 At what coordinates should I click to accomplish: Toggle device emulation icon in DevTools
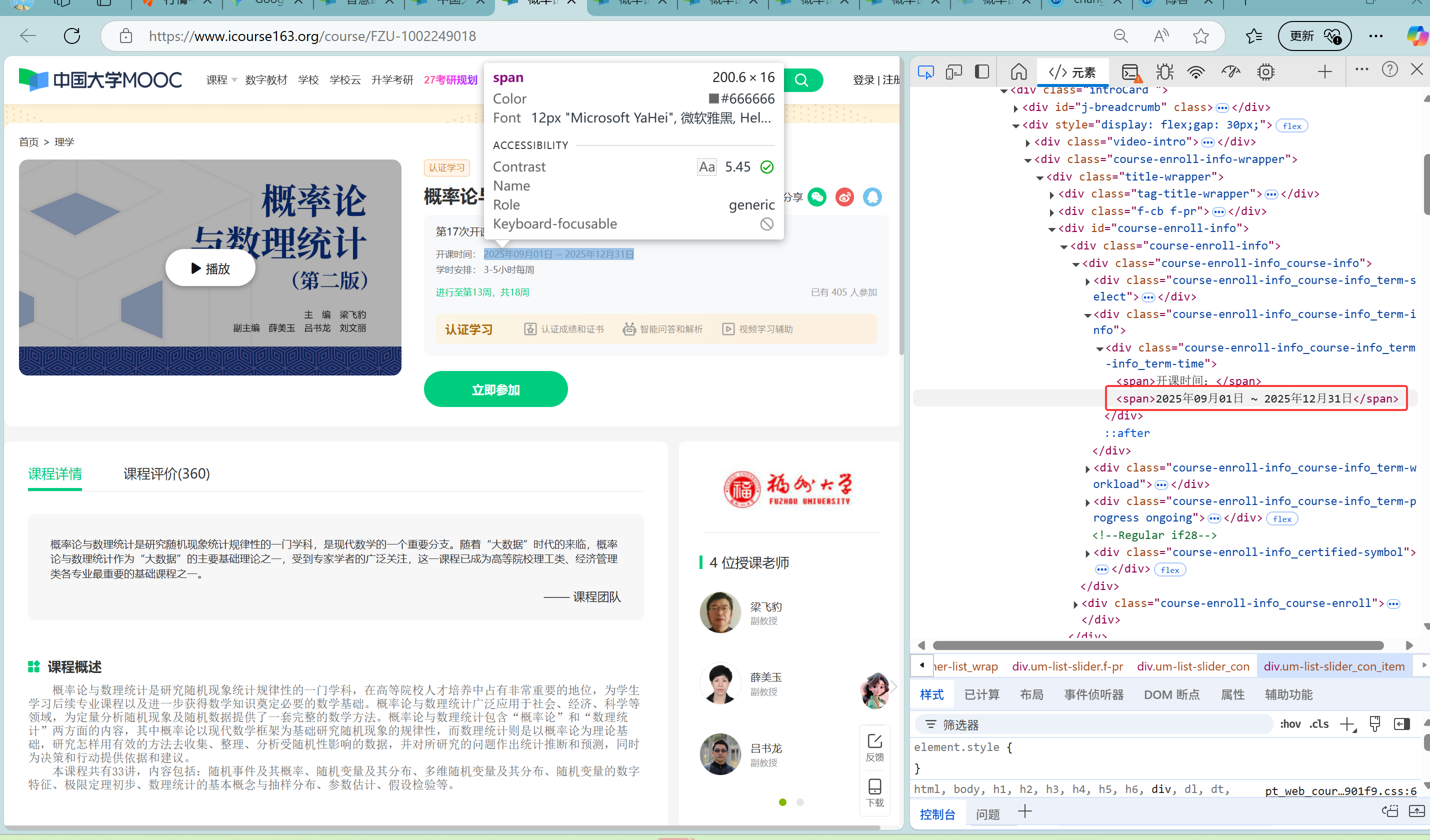click(x=954, y=72)
